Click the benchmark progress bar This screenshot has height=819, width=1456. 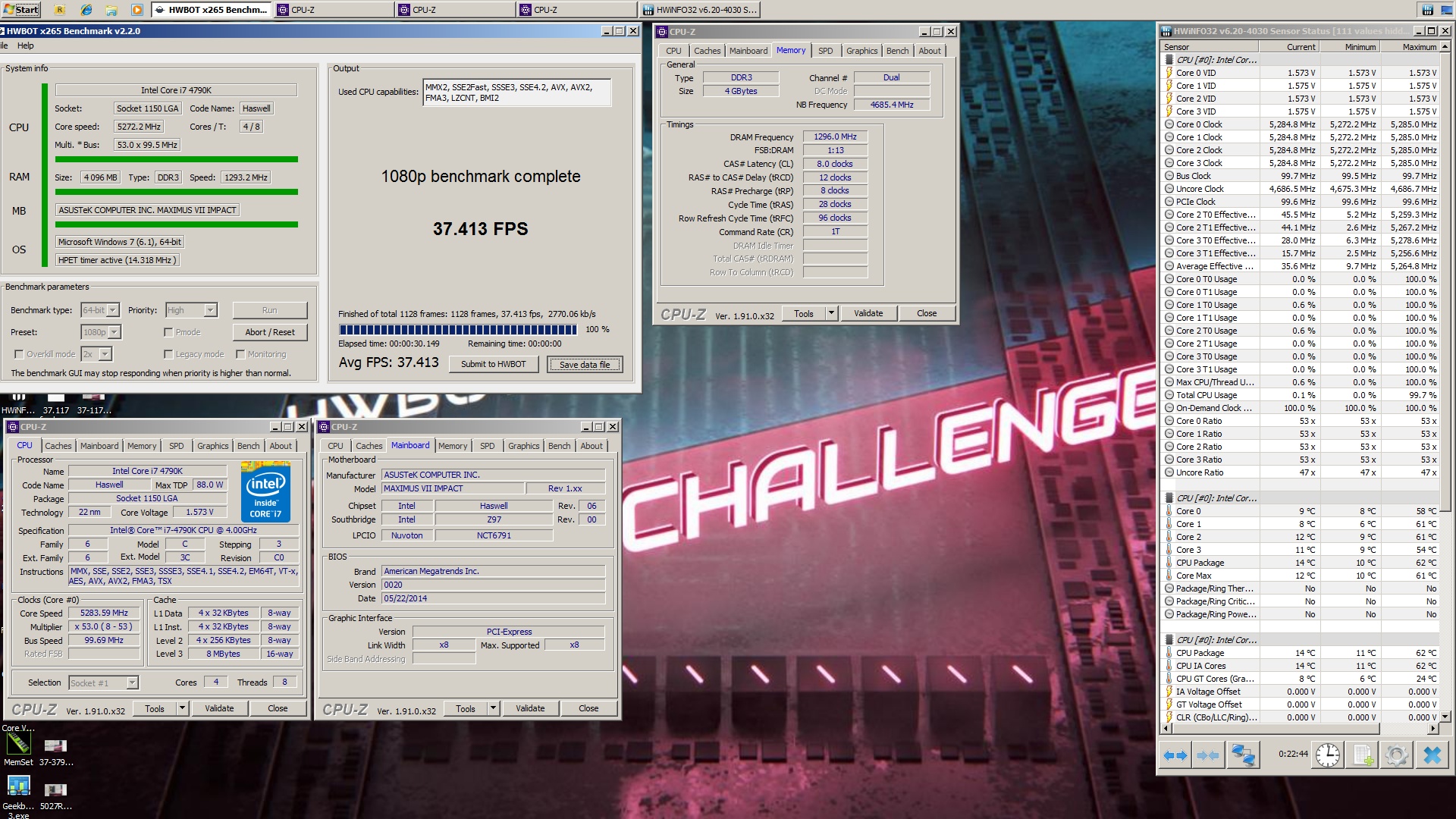[458, 330]
